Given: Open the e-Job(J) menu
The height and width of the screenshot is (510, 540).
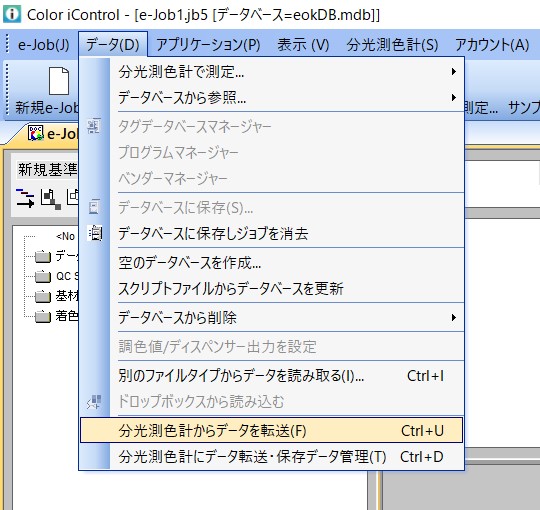Looking at the screenshot, I should [43, 45].
